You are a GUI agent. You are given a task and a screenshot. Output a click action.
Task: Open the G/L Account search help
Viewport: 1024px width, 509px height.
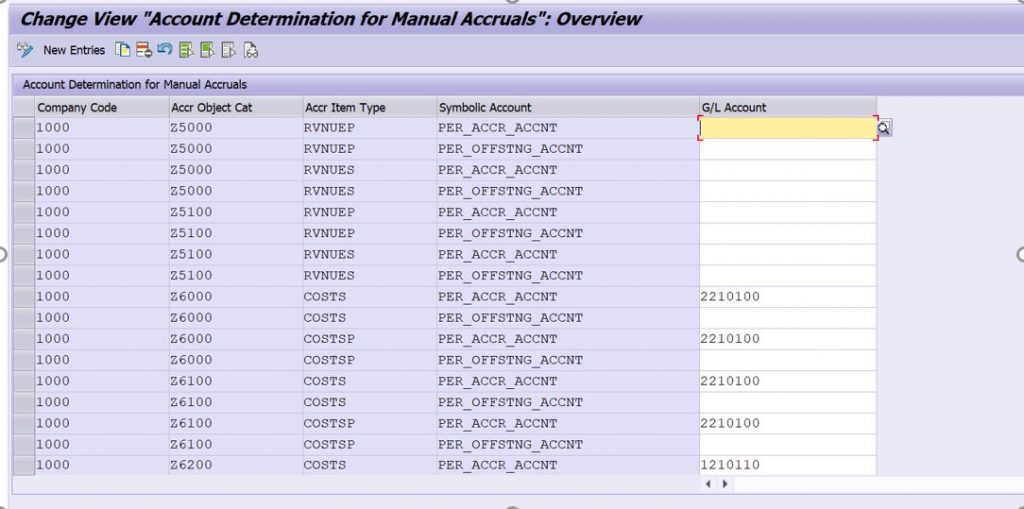tap(884, 128)
